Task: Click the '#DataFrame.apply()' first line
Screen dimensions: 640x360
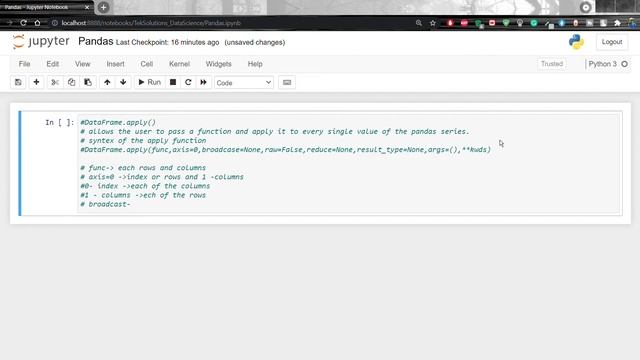Action: tap(118, 122)
